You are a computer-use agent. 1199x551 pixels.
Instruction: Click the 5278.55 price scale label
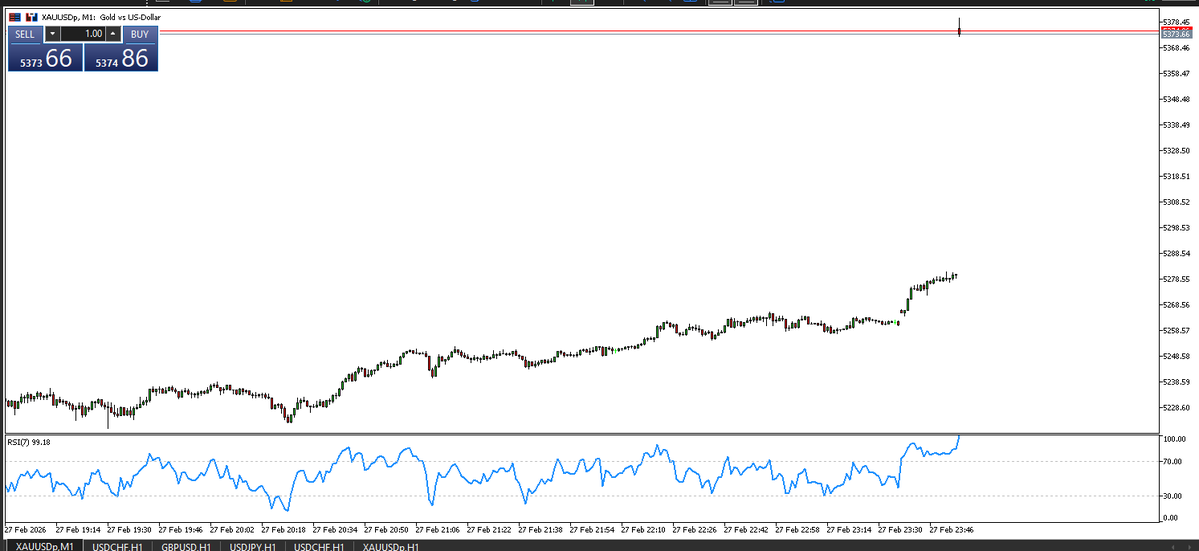click(x=1176, y=279)
